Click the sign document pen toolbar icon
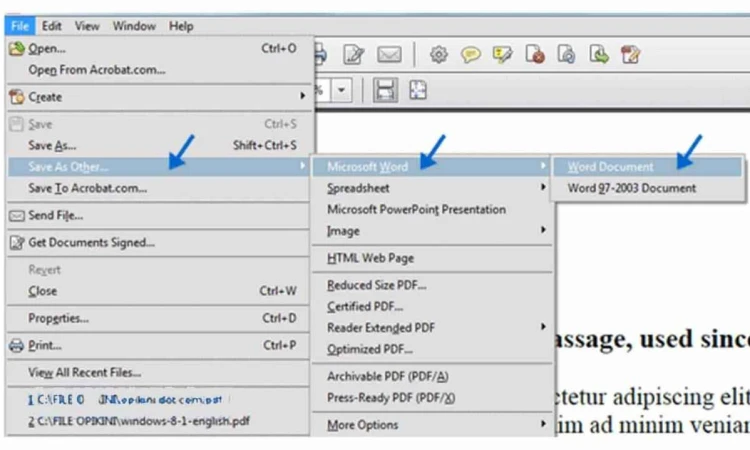750x450 pixels. click(x=353, y=55)
